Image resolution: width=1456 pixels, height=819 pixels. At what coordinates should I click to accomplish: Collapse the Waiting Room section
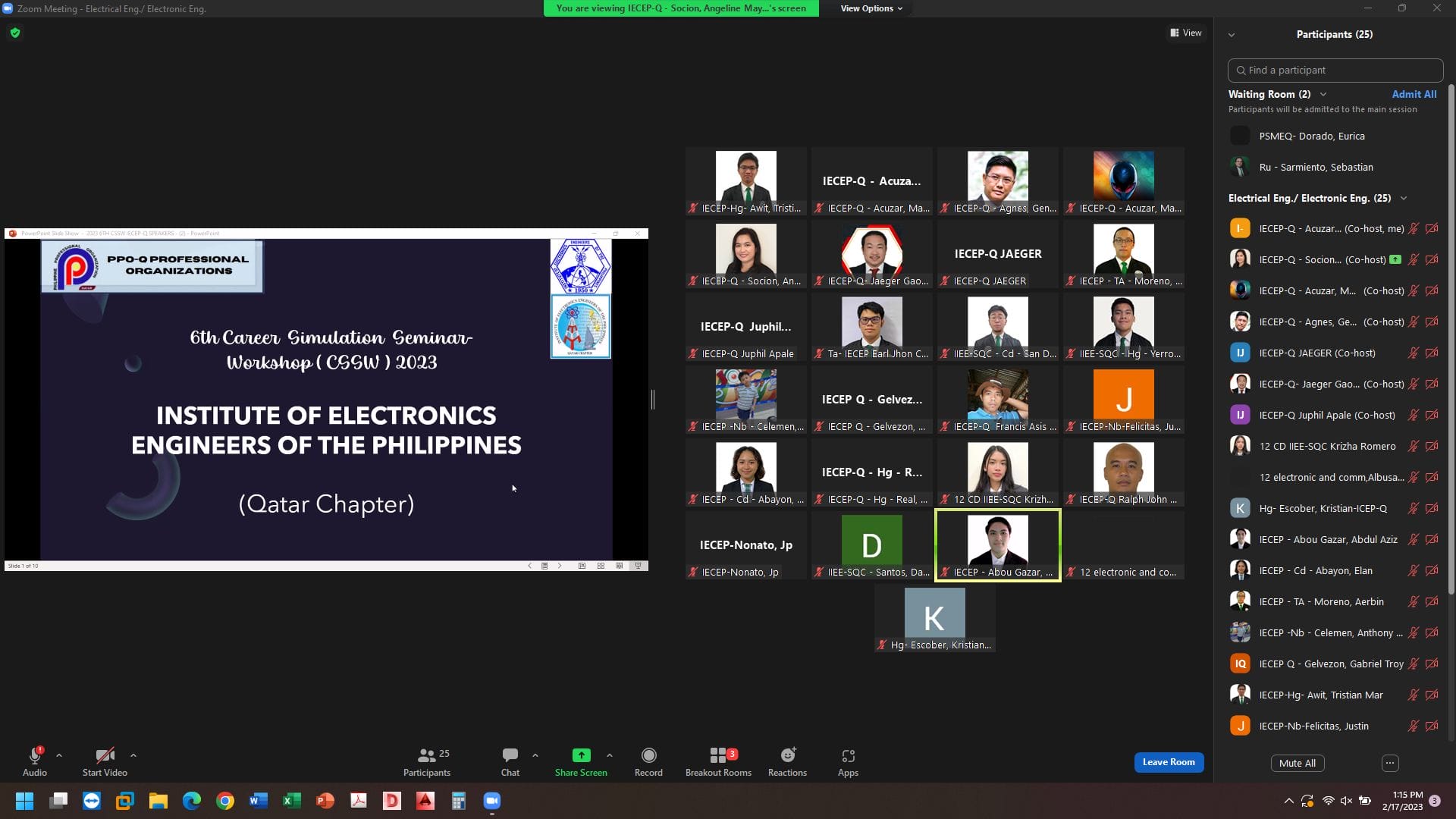[1323, 94]
